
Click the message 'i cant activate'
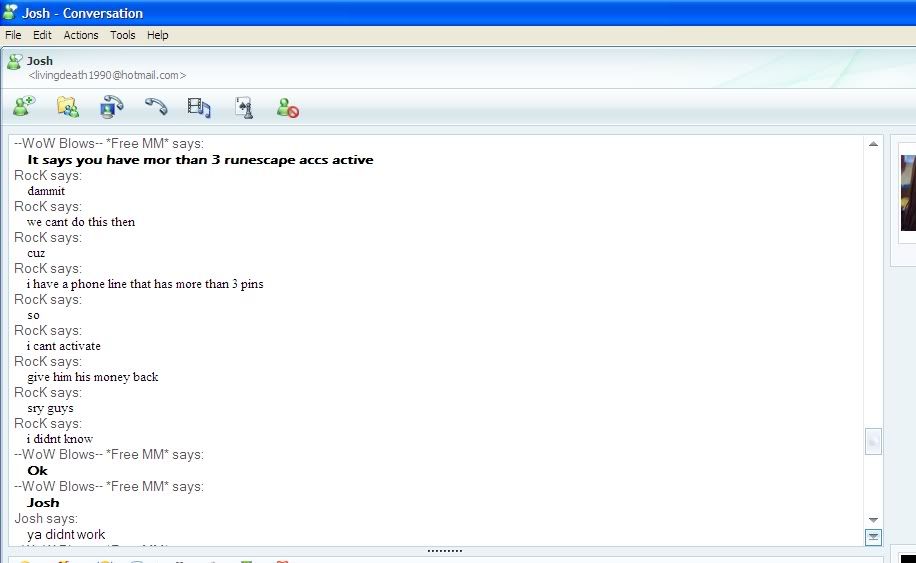(64, 346)
